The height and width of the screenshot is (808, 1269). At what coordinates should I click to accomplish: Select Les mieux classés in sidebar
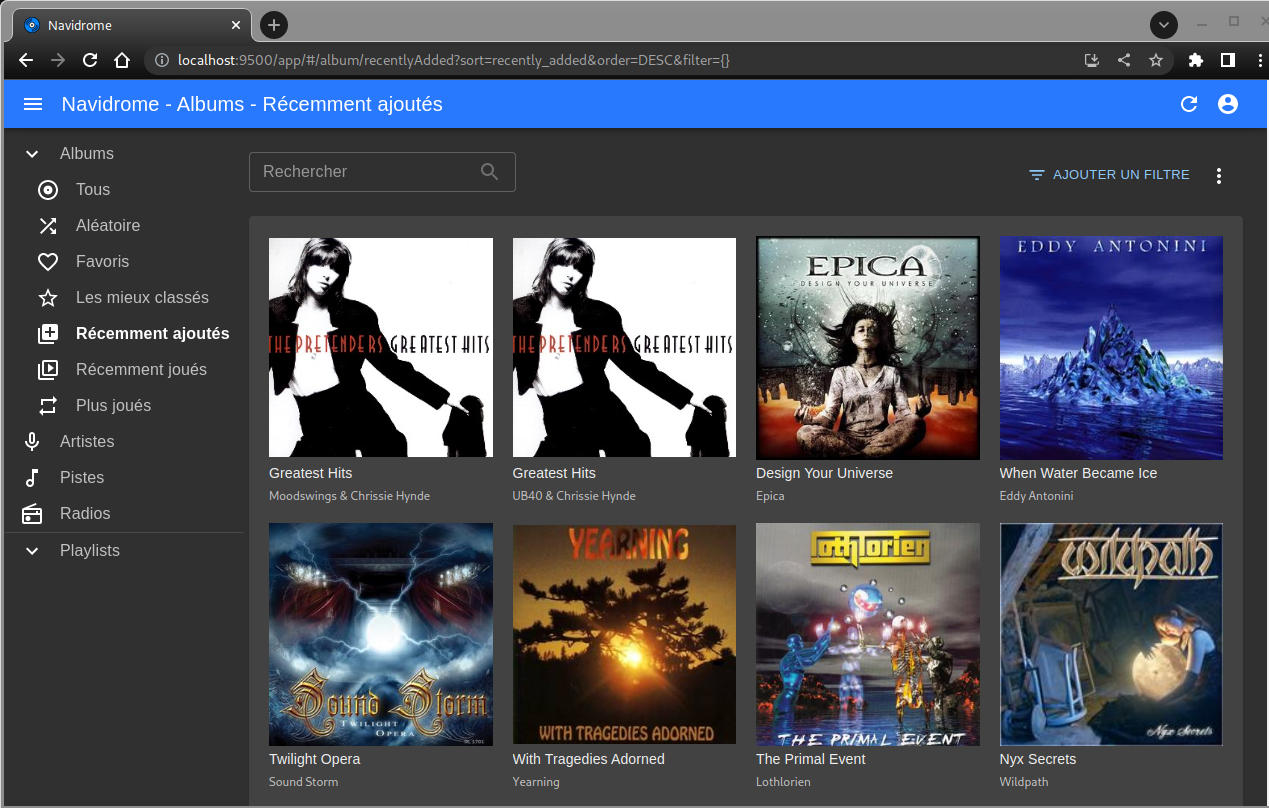(142, 298)
